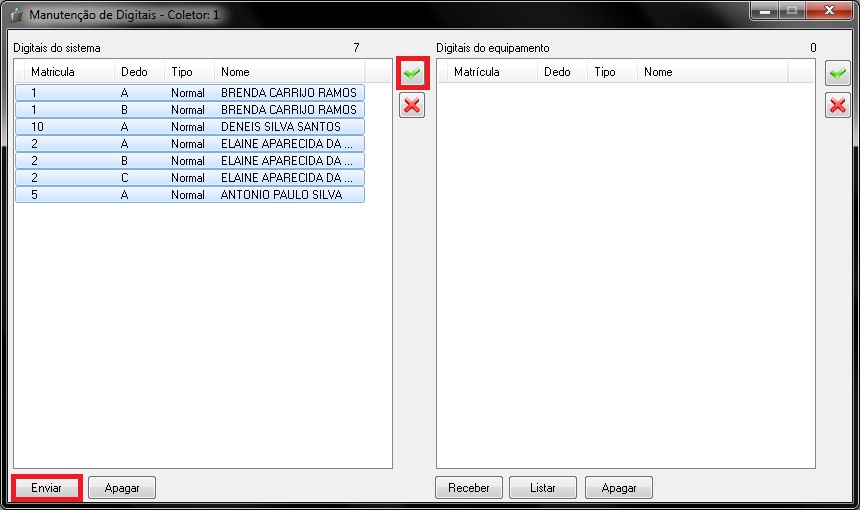Click red X icon right of equipment list

(837, 106)
